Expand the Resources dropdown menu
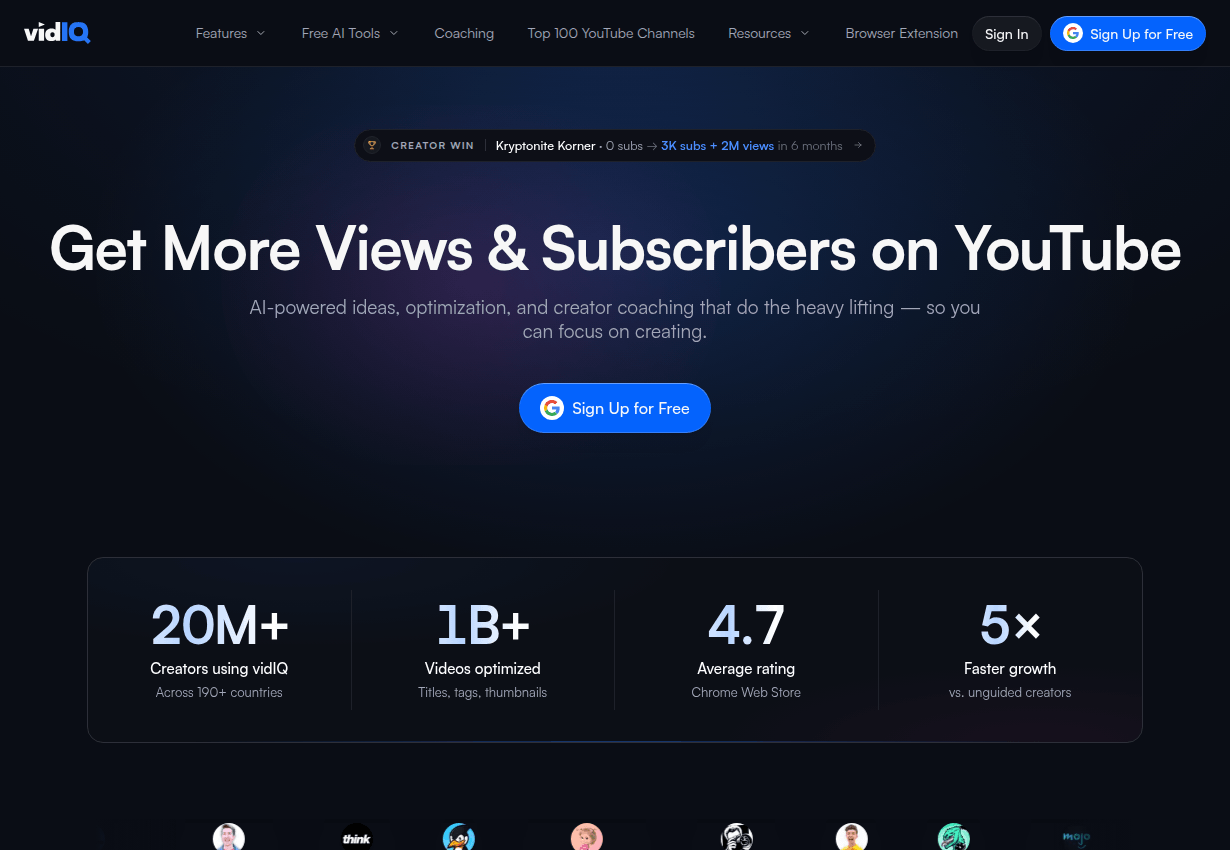 [x=769, y=33]
